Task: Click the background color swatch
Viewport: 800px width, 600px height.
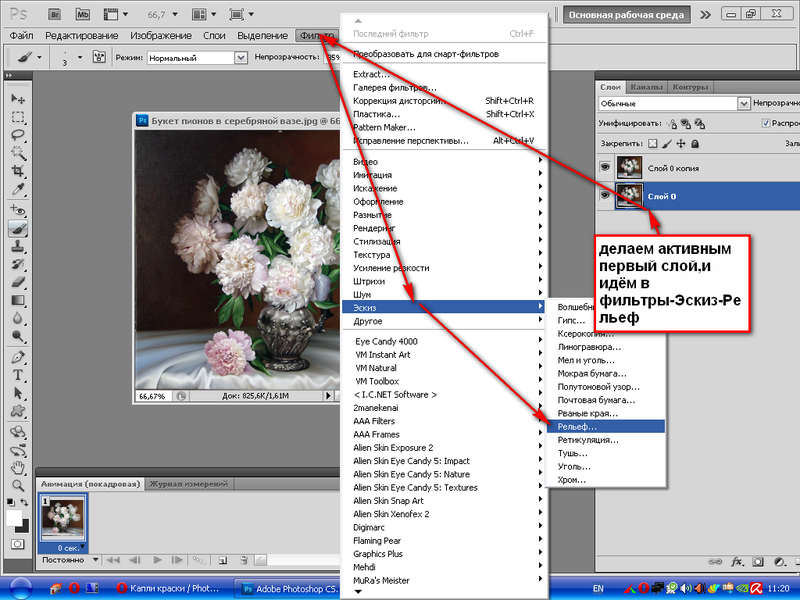Action: [24, 528]
